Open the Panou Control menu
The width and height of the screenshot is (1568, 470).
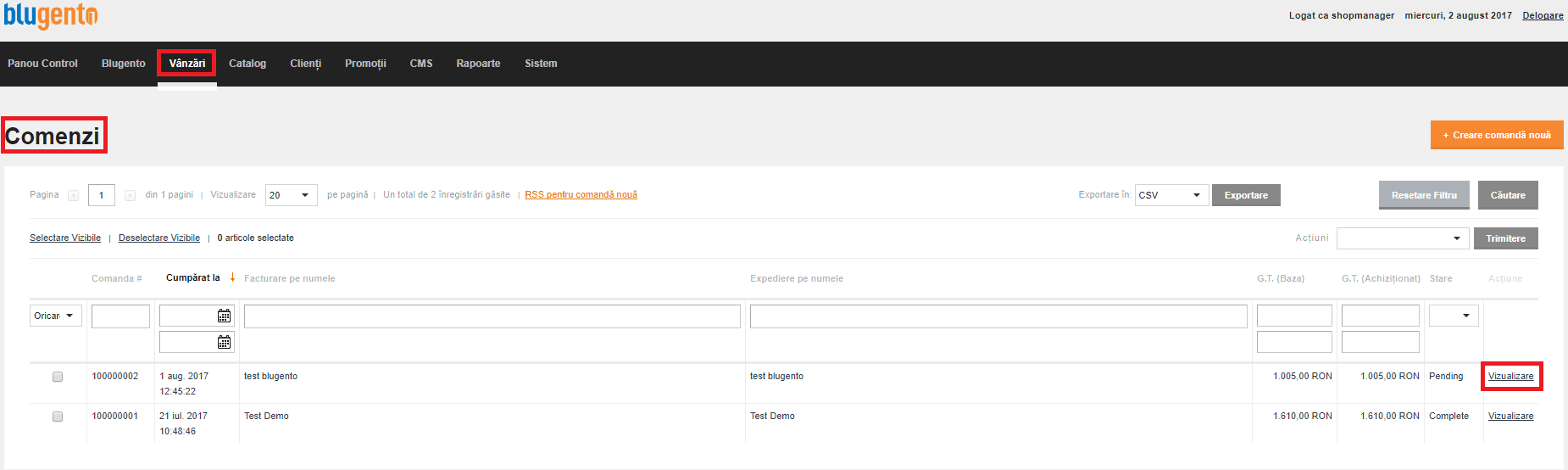(x=42, y=64)
